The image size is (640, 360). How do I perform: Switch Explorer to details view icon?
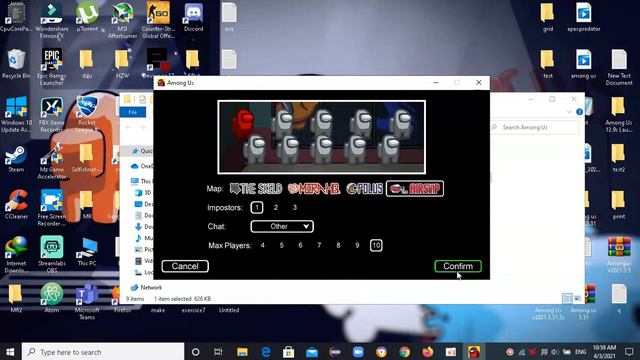(x=567, y=298)
